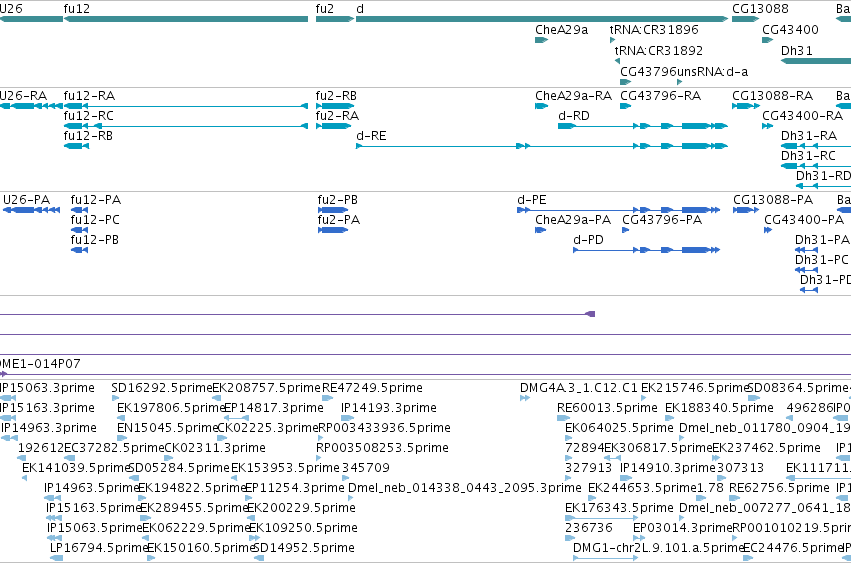Viewport: 851px width, 563px height.
Task: Click the DMG4A3_1.C12.C1 label
Action: pos(579,388)
